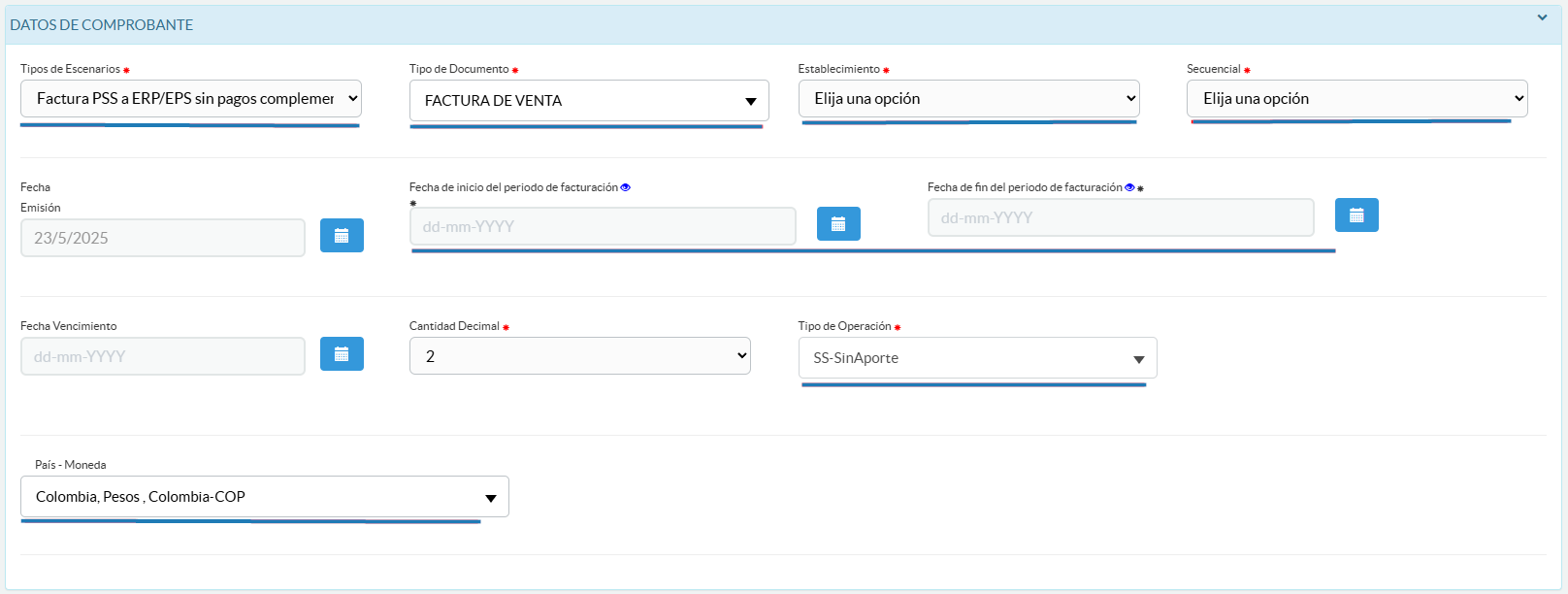1568x594 pixels.
Task: Collapse the Datos de Comprobante panel
Action: [1542, 17]
